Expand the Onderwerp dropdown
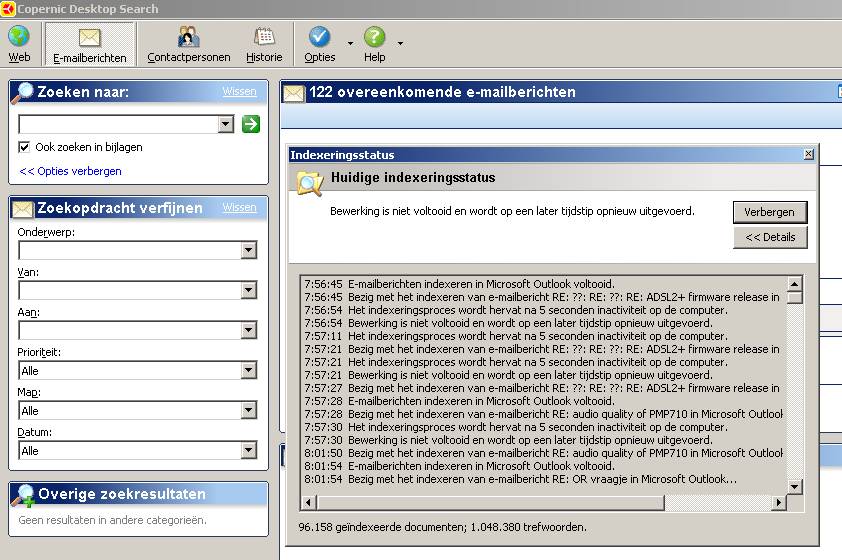842x560 pixels. [x=249, y=250]
